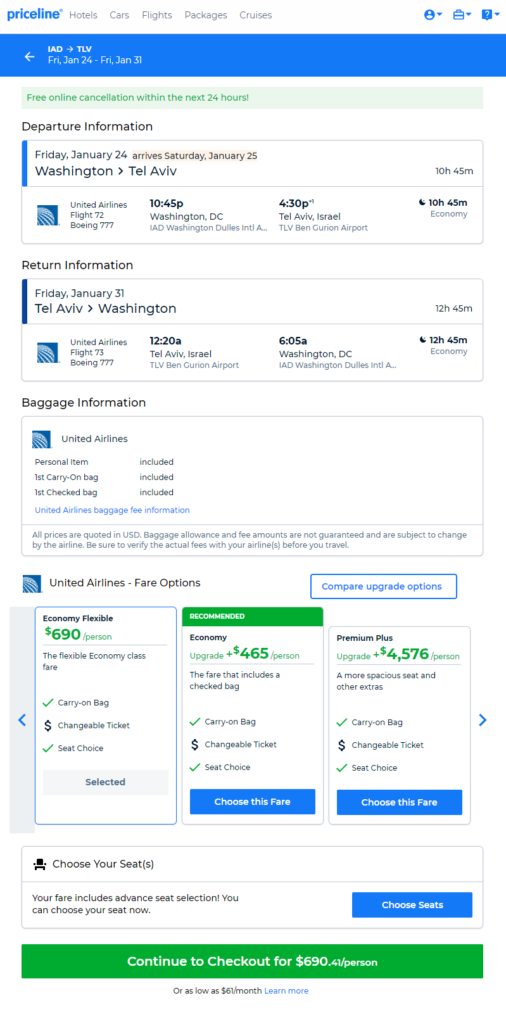Choose the Premium Plus fare
Viewport: 506px width, 1024px height.
click(400, 802)
